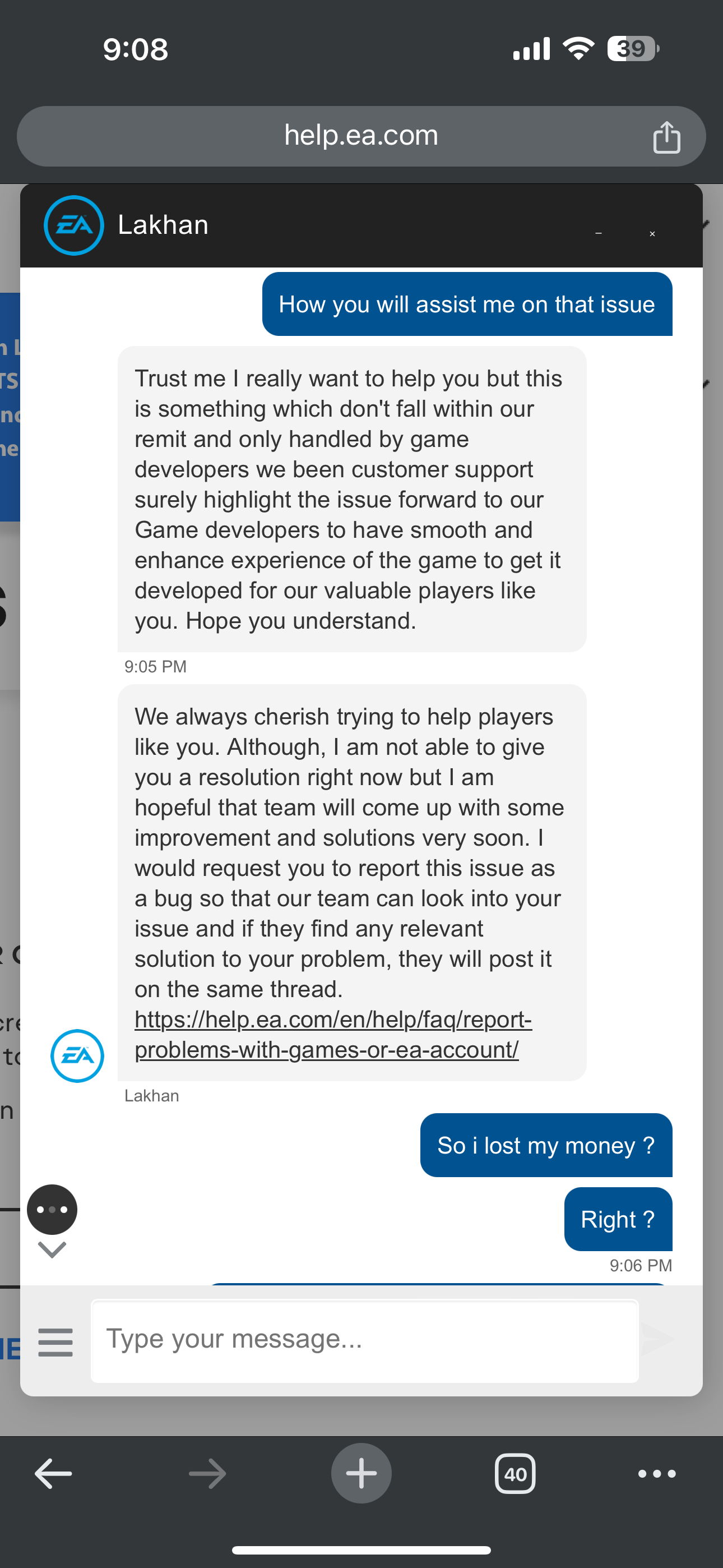
Task: Go back using browser back arrow
Action: (x=54, y=1474)
